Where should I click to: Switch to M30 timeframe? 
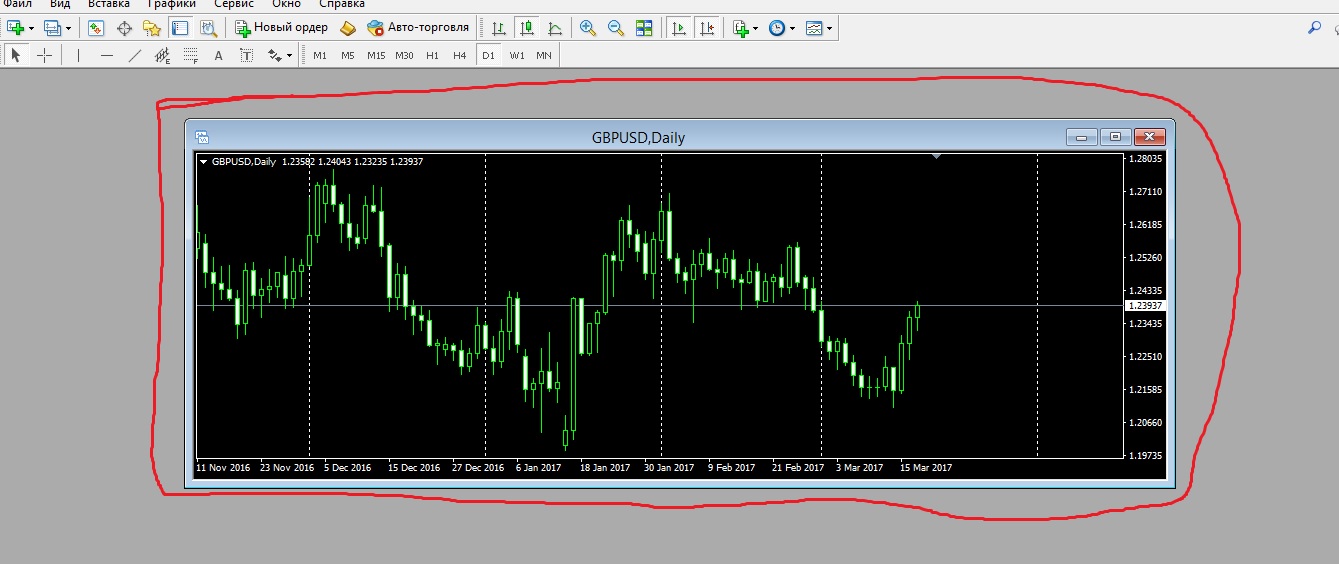tap(404, 56)
